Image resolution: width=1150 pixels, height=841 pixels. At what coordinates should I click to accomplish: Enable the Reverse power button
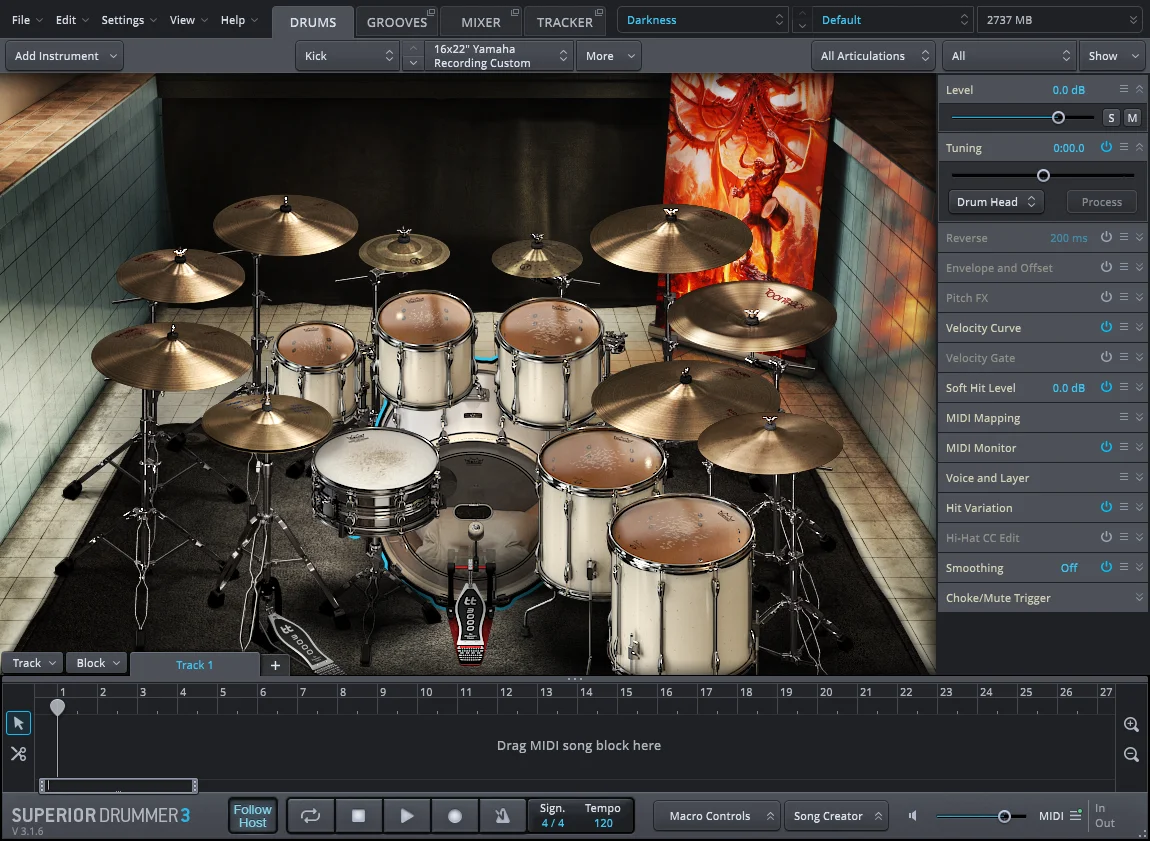[x=1106, y=238]
